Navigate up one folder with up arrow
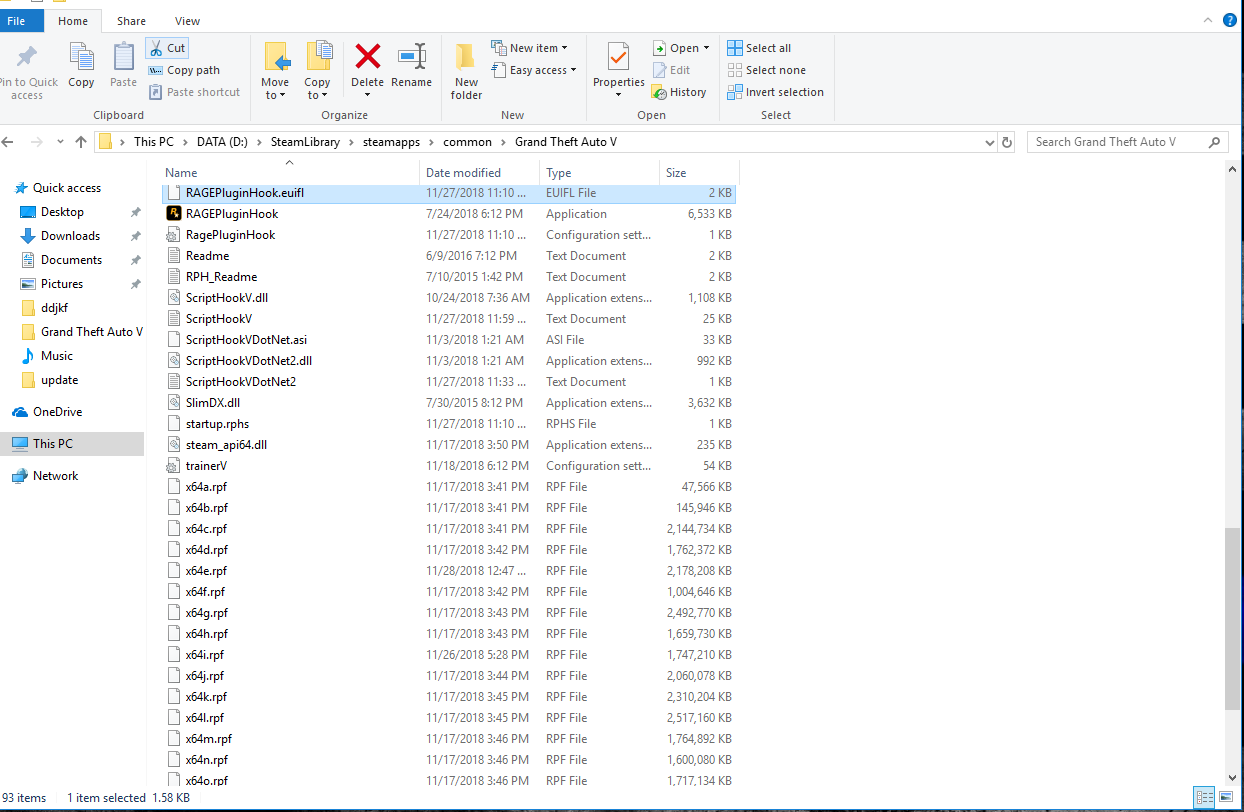 point(81,142)
